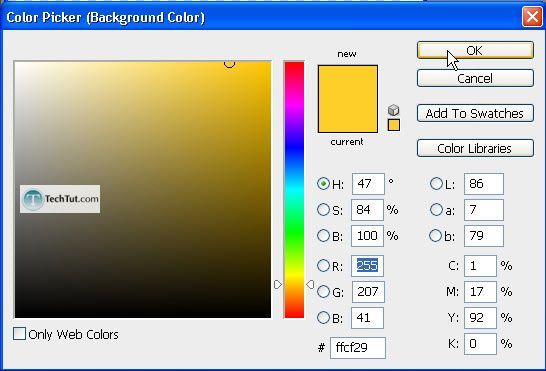Image resolution: width=546 pixels, height=371 pixels.
Task: Click the Cancel button
Action: (x=475, y=78)
